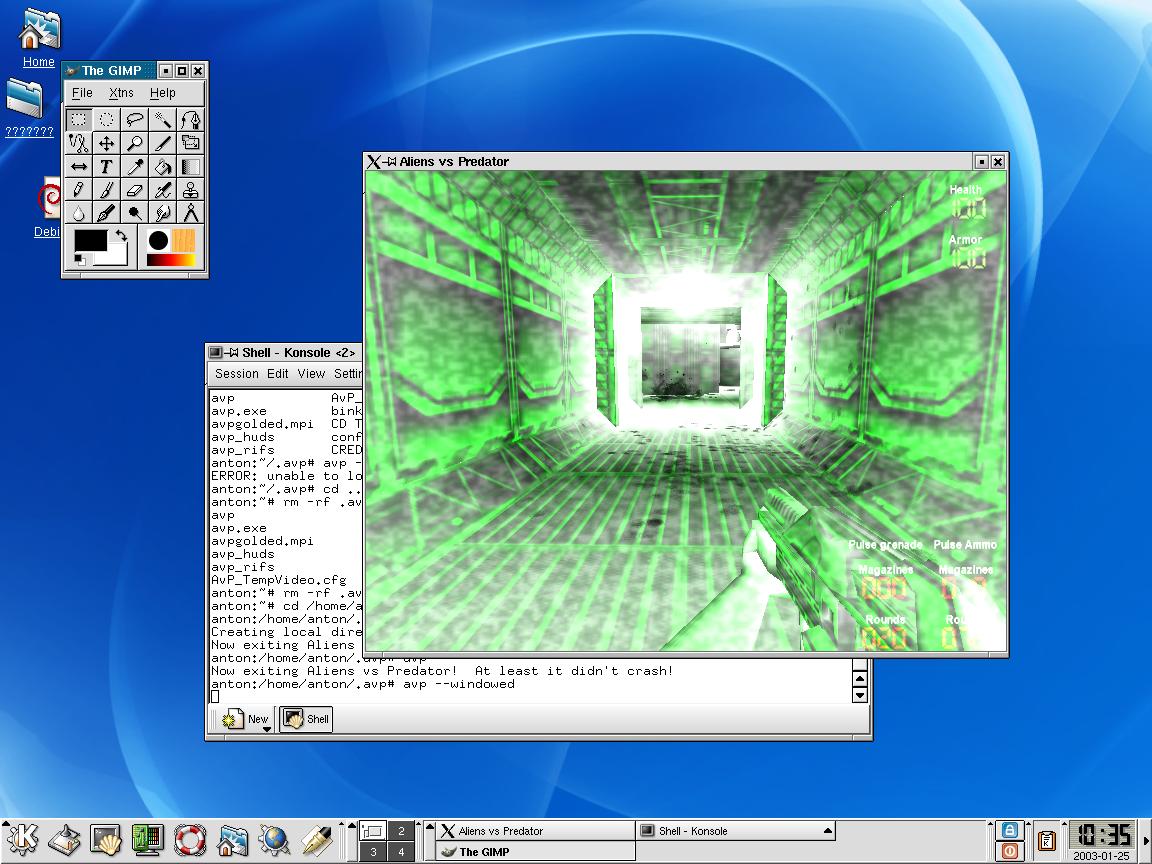Viewport: 1152px width, 864px height.
Task: Open the Session menu in Konsole
Action: tap(237, 374)
